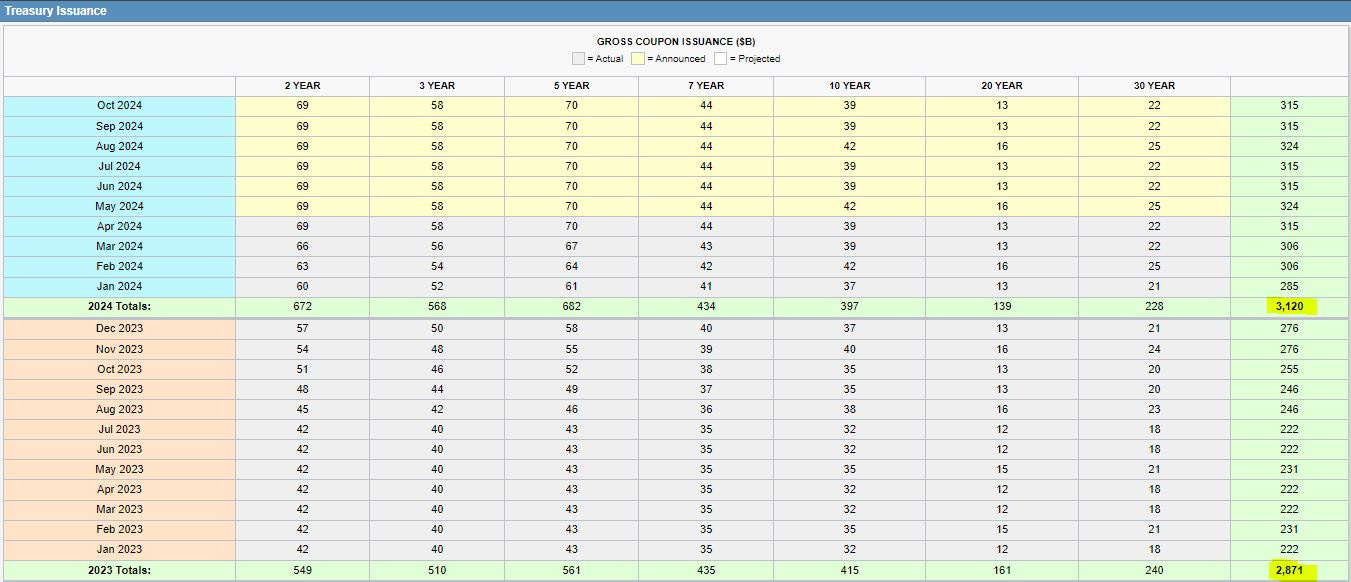
Task: Select the 2 YEAR column header
Action: (302, 86)
